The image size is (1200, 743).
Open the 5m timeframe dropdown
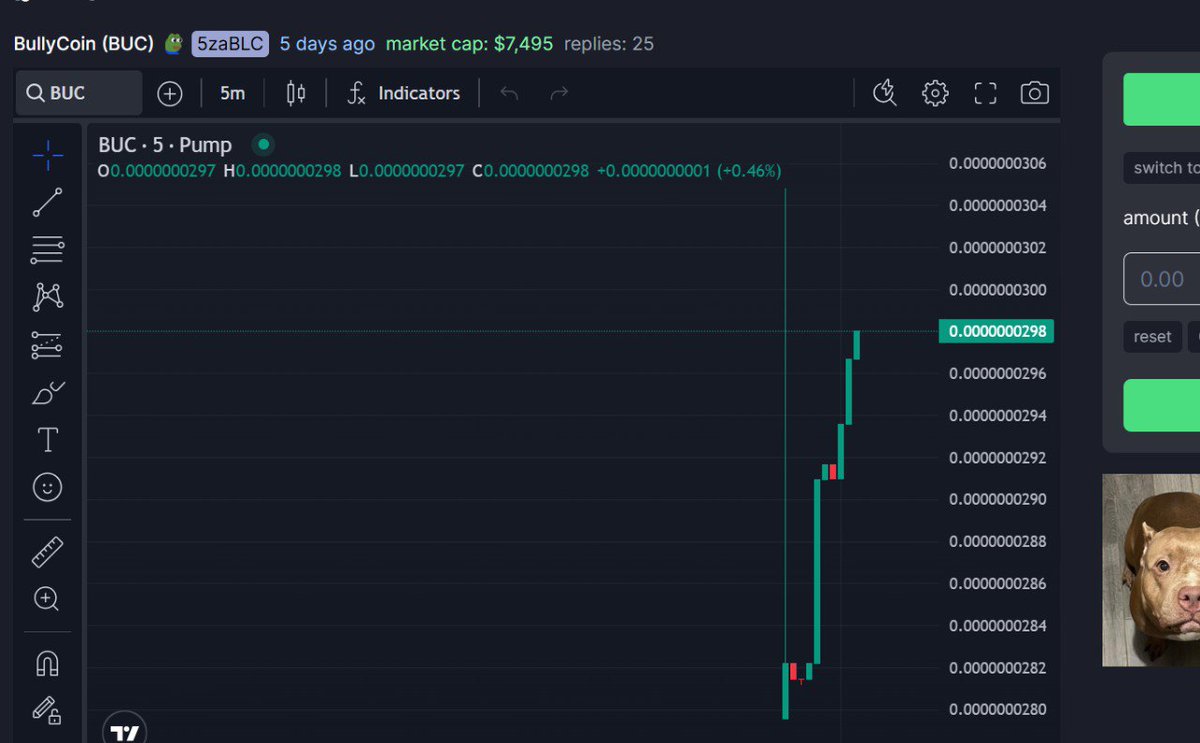[x=232, y=93]
